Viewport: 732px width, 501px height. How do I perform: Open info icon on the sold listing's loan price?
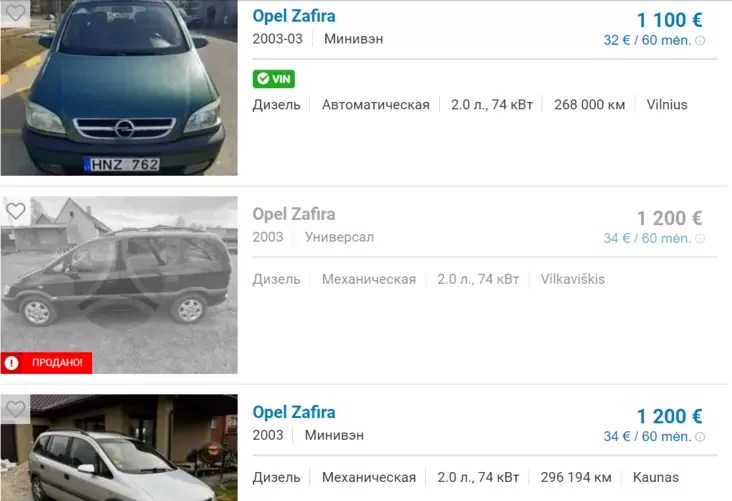pyautogui.click(x=700, y=239)
